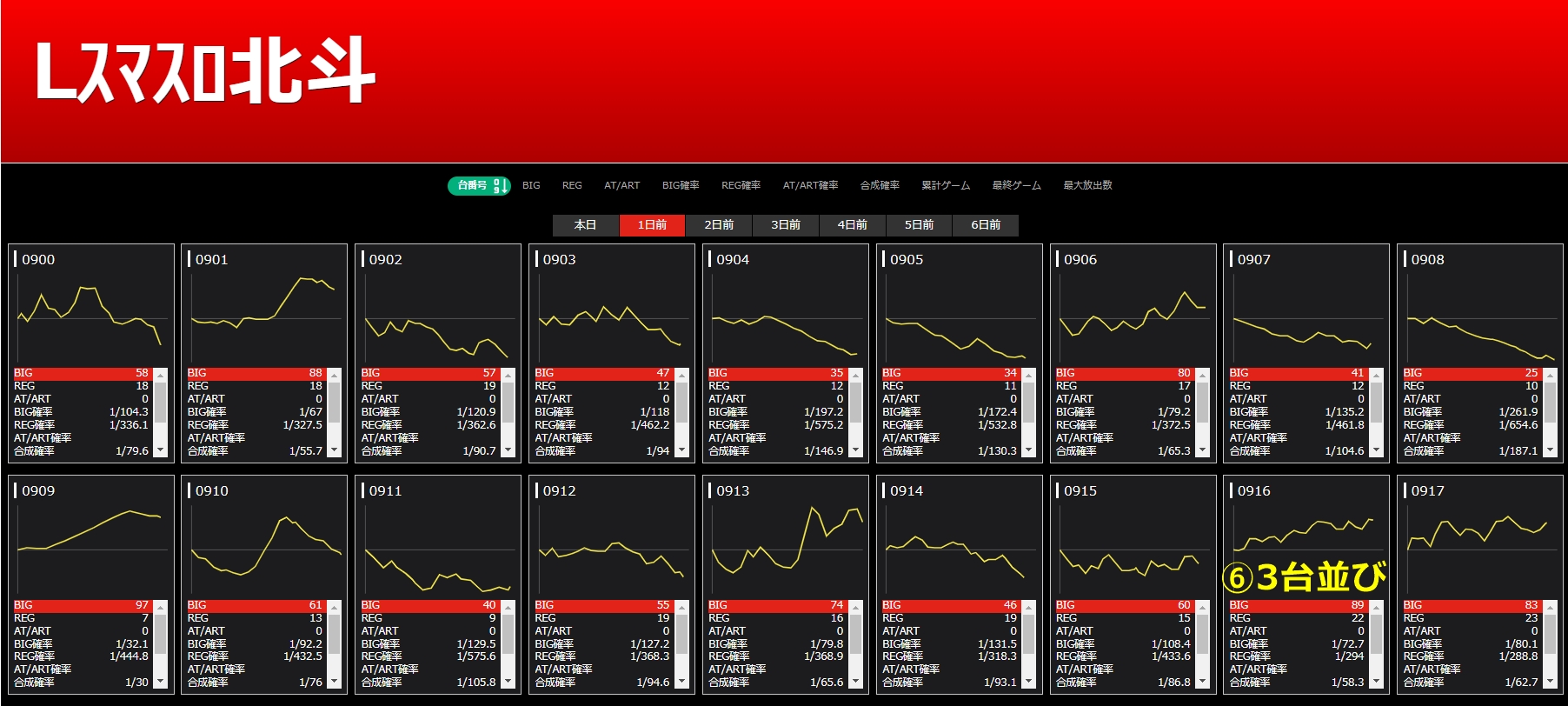Click scroll-up arrow in 0910 data list

coord(335,606)
